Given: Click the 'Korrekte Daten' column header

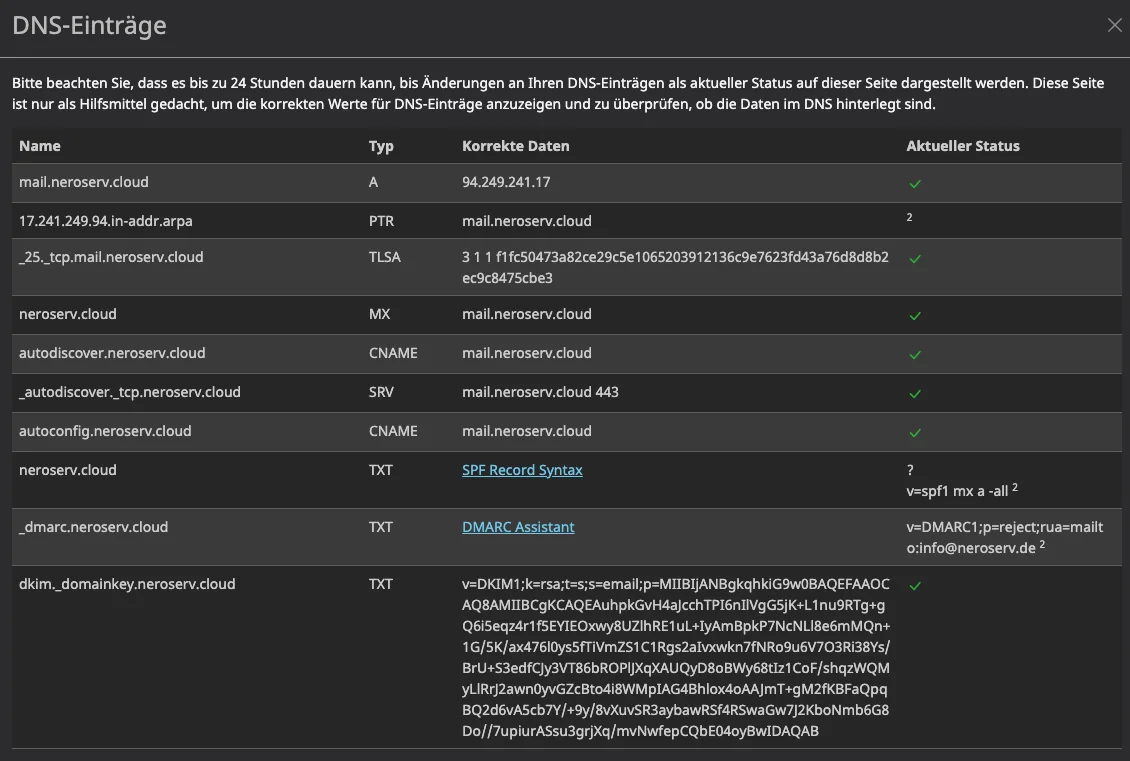Looking at the screenshot, I should tap(515, 146).
